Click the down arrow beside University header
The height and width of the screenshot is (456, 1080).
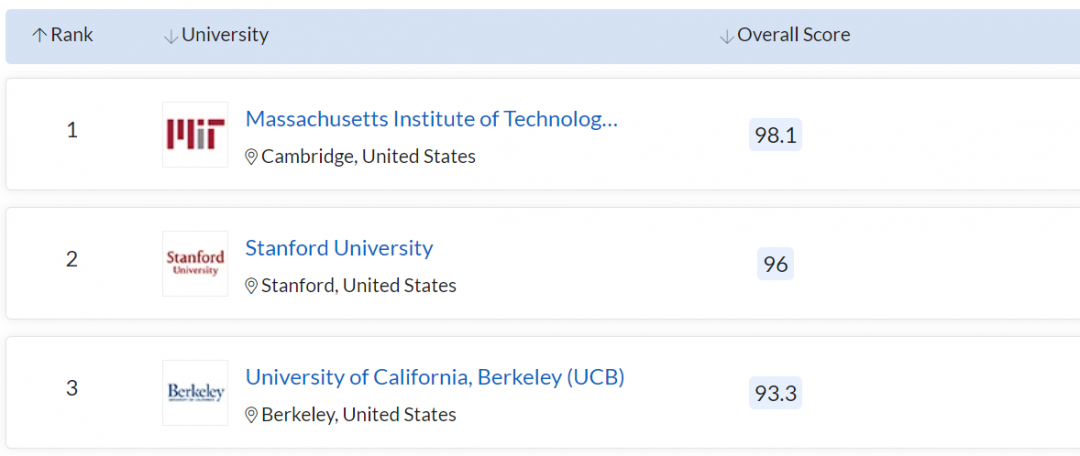coord(171,36)
